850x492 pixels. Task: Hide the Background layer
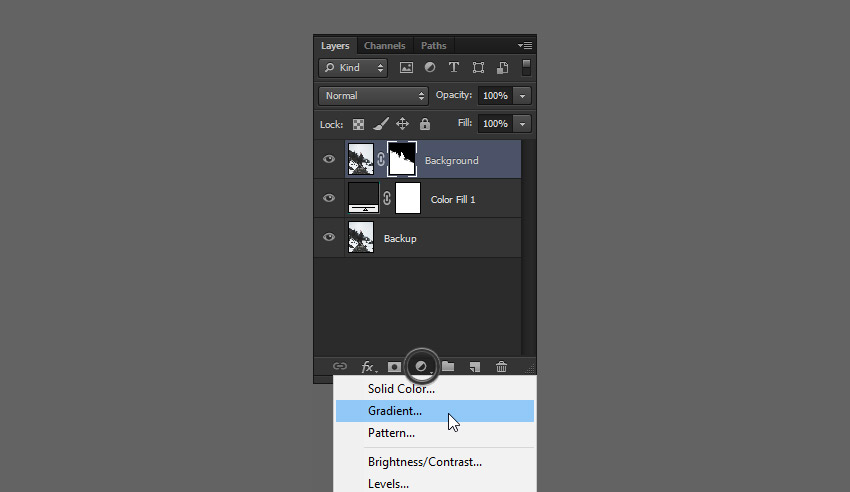[329, 159]
